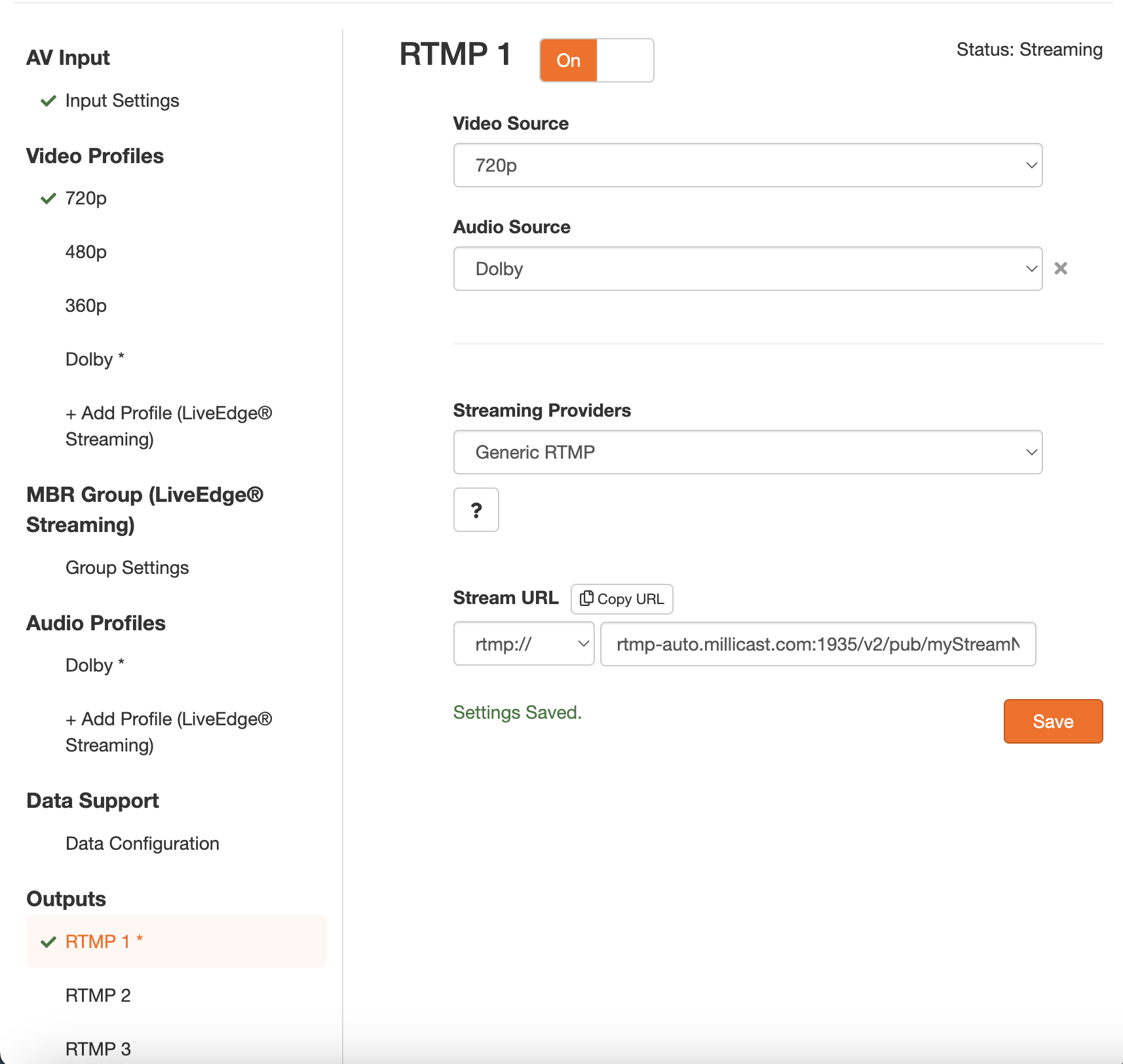Expand the Streaming Providers dropdown
Image resolution: width=1123 pixels, height=1064 pixels.
tap(748, 452)
